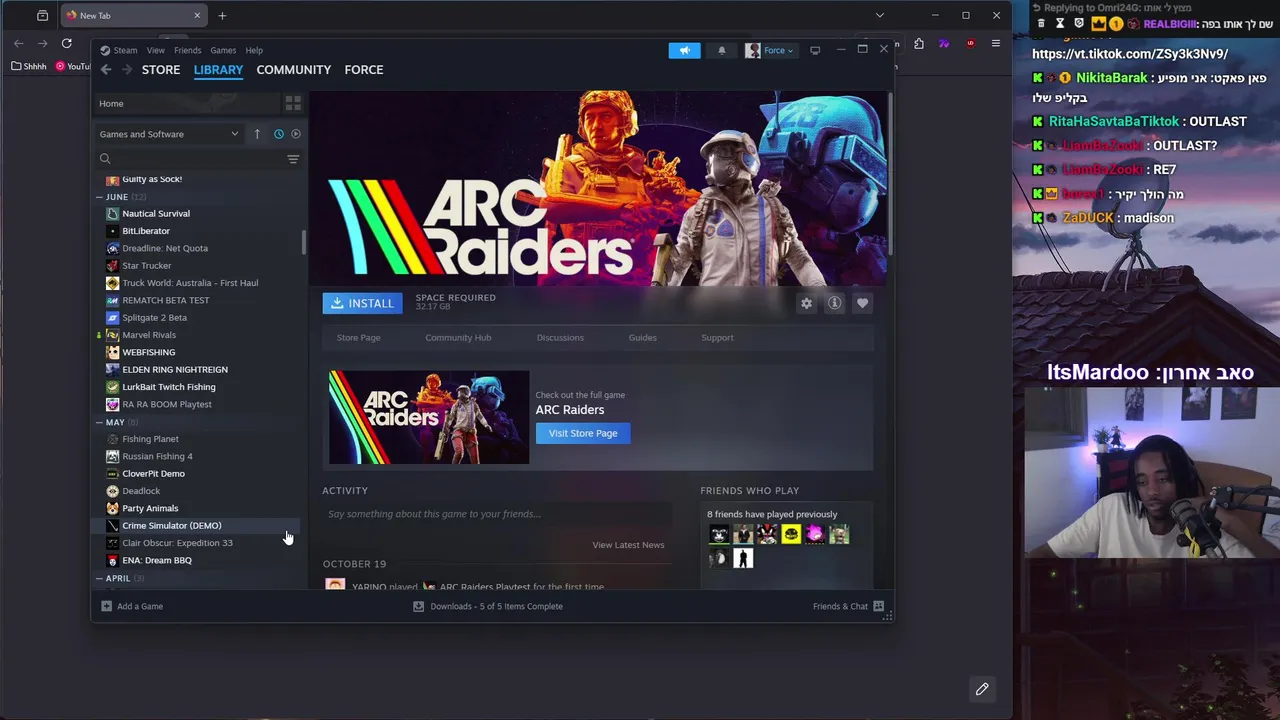Open the Discussions tab

[x=560, y=338]
